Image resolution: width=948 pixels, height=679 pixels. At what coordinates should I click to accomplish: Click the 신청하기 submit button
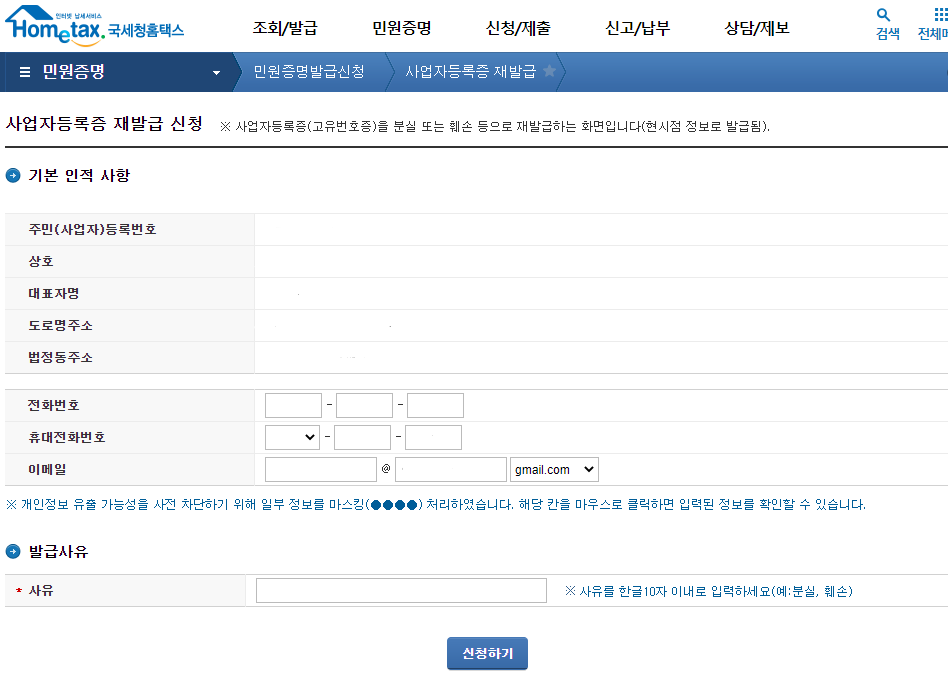(487, 653)
